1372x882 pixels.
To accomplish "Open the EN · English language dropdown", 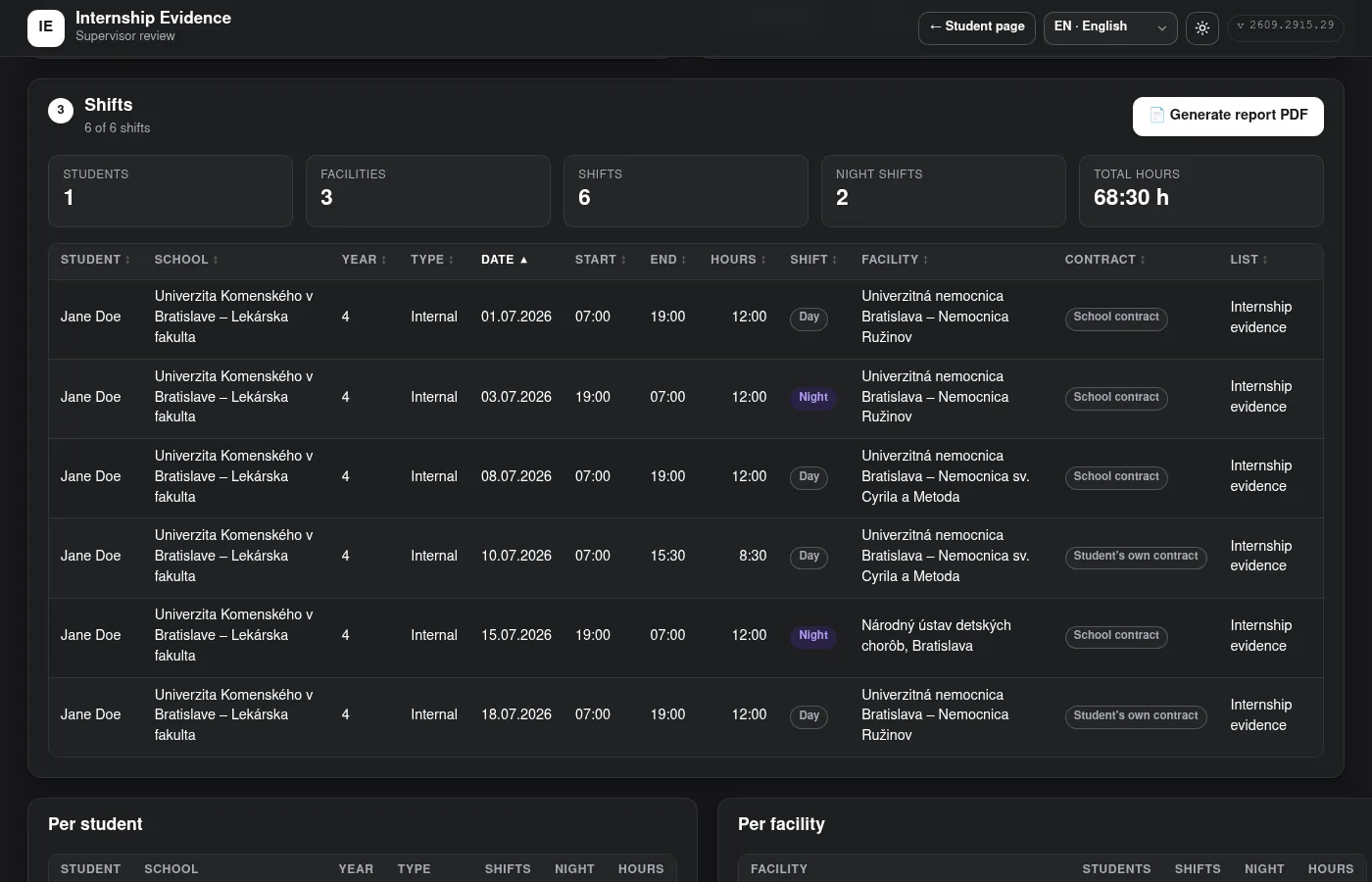I will coord(1110,27).
